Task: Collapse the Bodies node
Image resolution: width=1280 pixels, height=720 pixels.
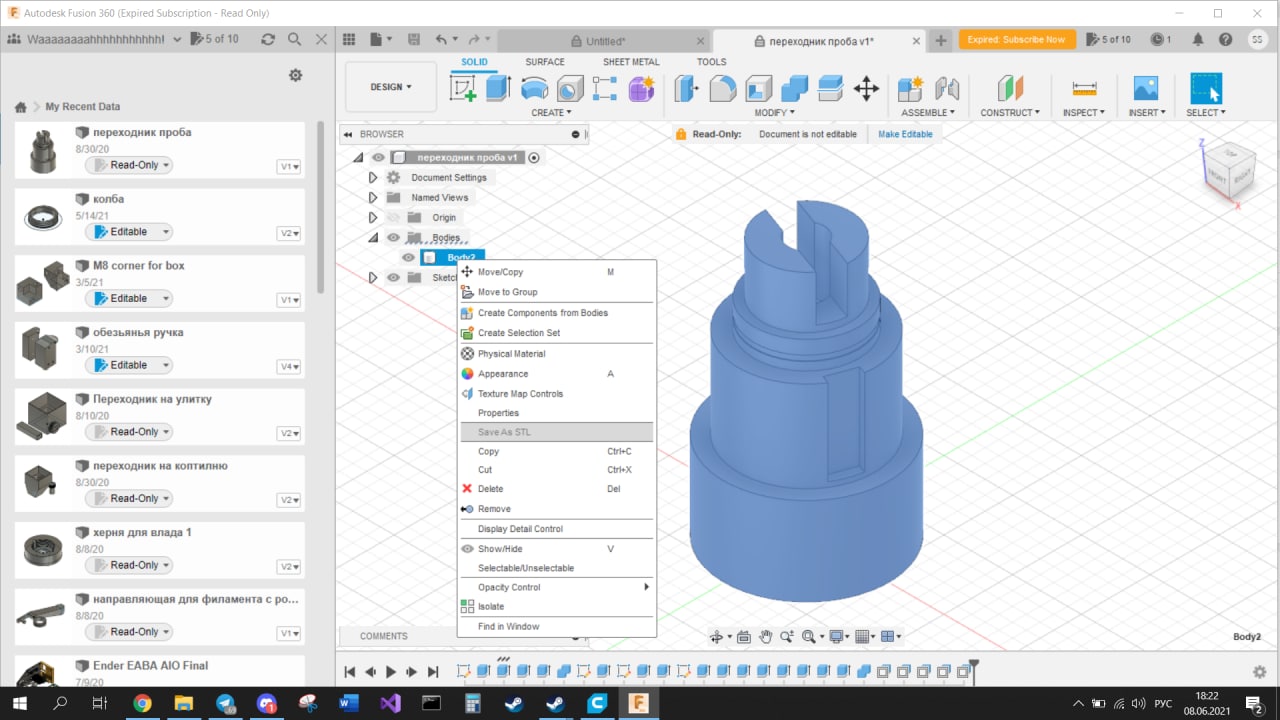Action: tap(373, 237)
